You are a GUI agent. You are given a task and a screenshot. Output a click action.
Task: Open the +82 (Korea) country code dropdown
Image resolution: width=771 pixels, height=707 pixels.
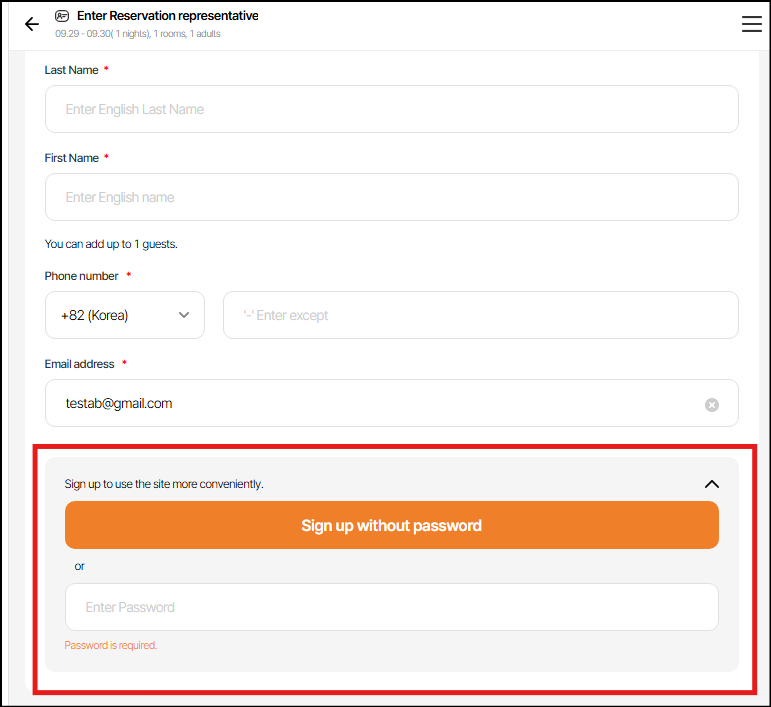pos(125,315)
